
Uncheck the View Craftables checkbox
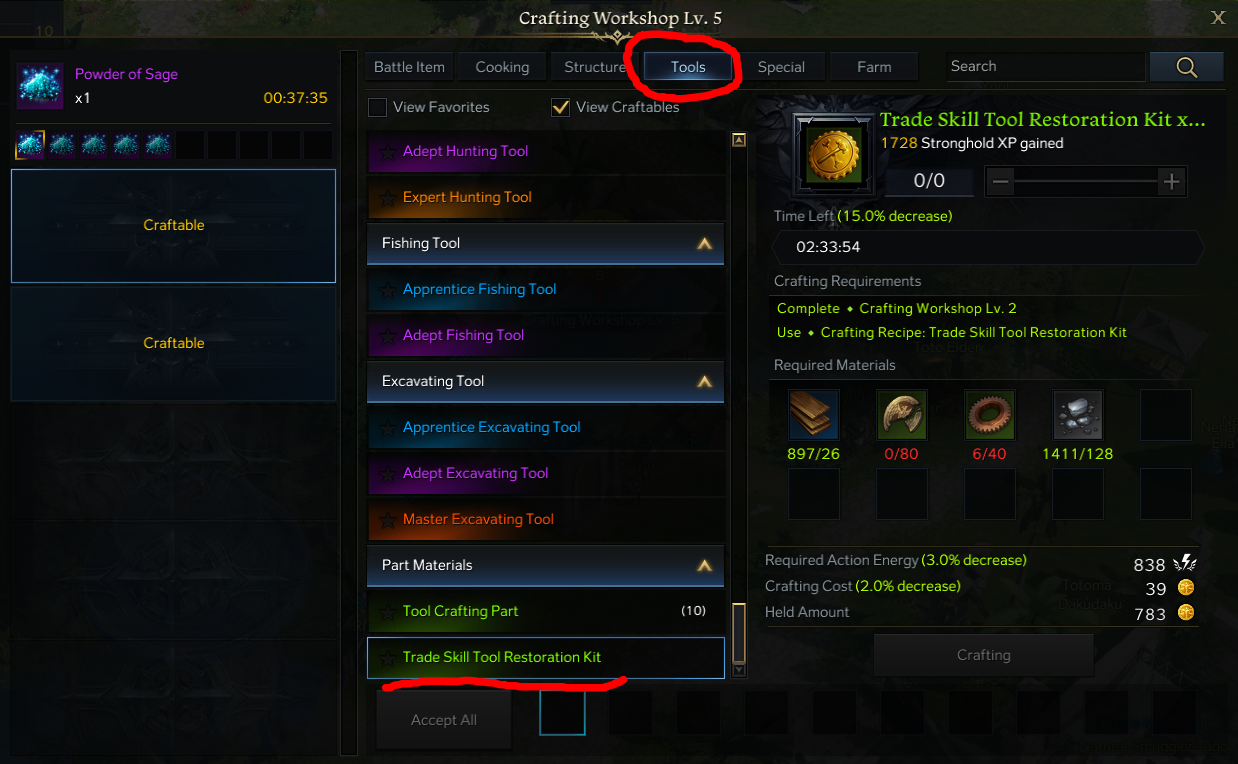561,107
